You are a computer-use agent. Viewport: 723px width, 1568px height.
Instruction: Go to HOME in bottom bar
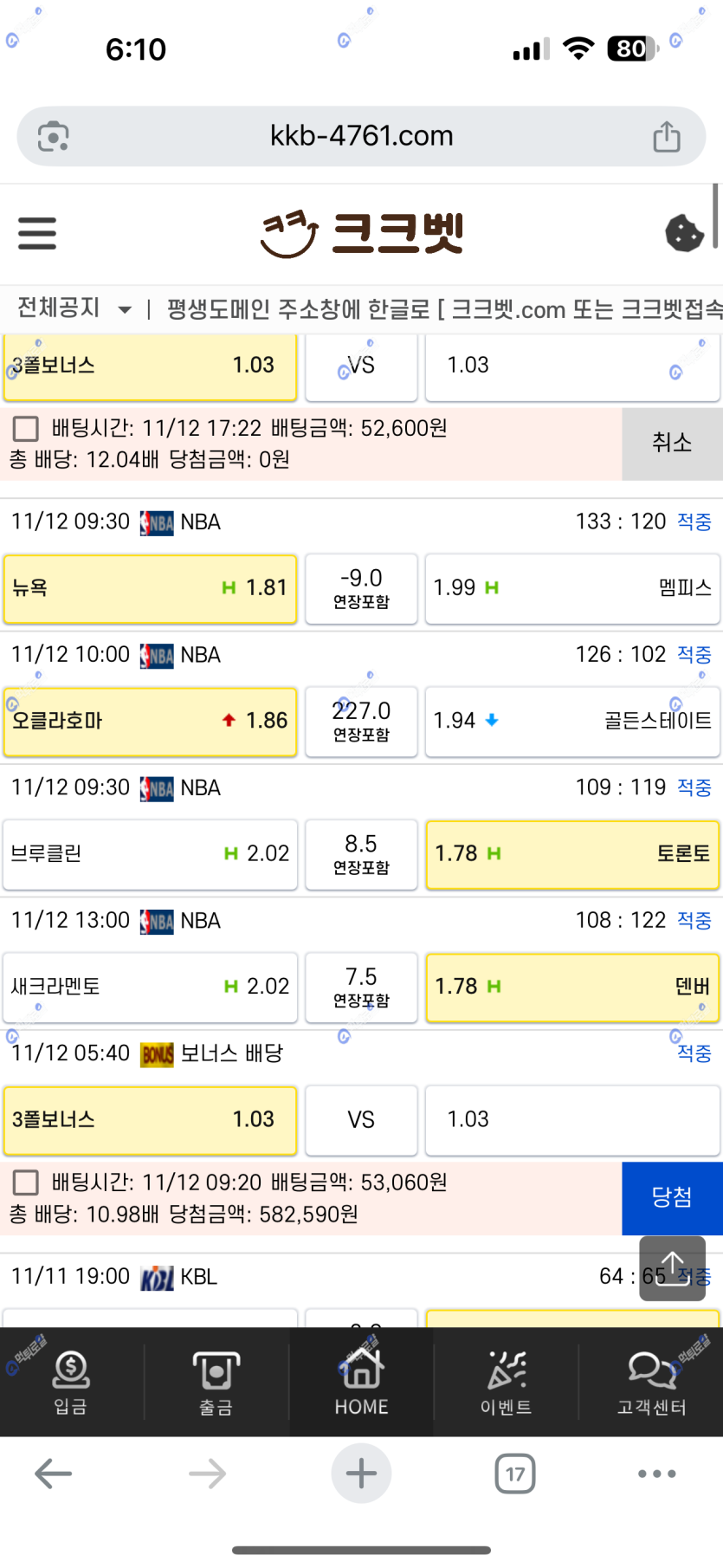(x=361, y=1383)
